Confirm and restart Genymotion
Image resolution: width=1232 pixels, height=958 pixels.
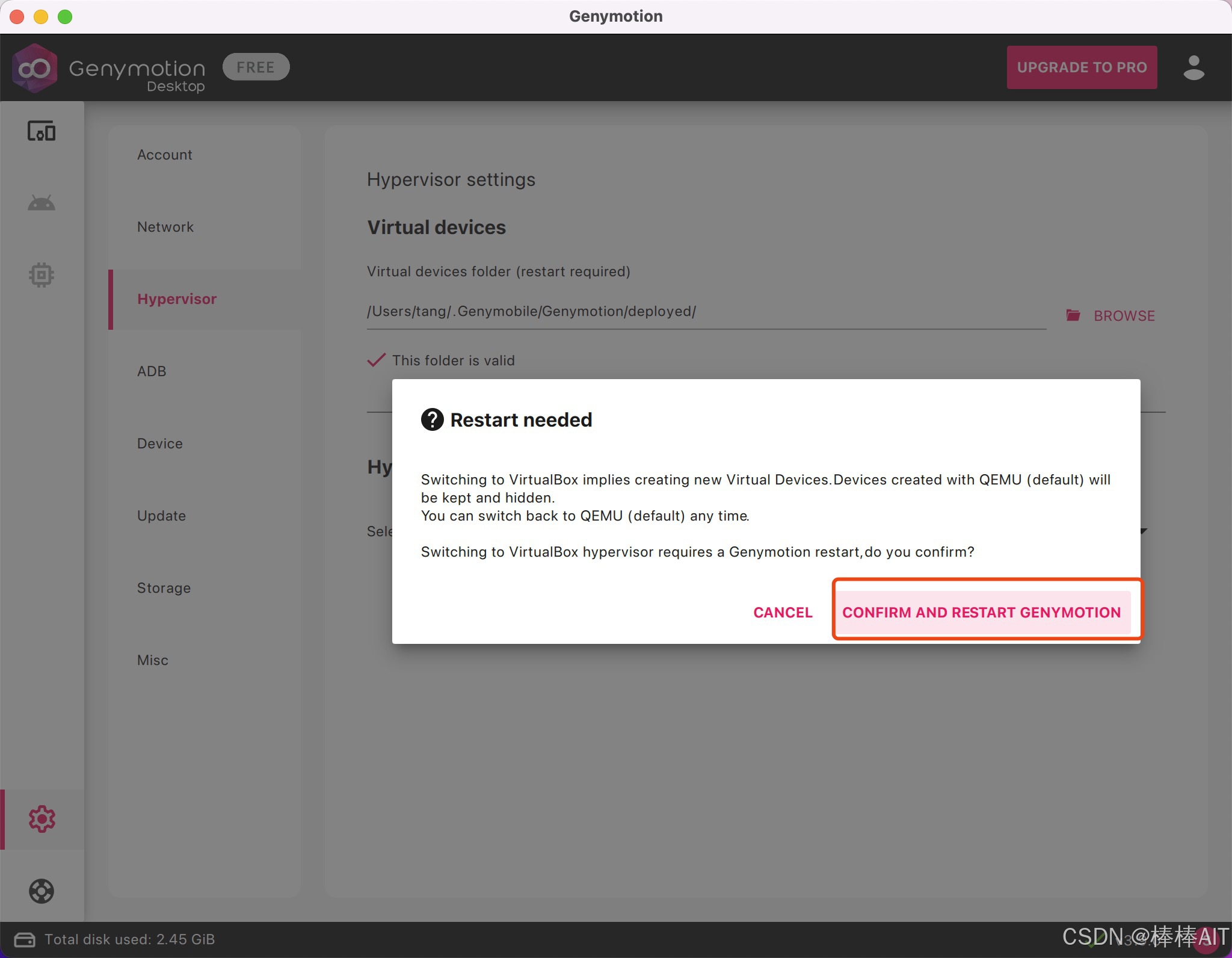point(982,612)
